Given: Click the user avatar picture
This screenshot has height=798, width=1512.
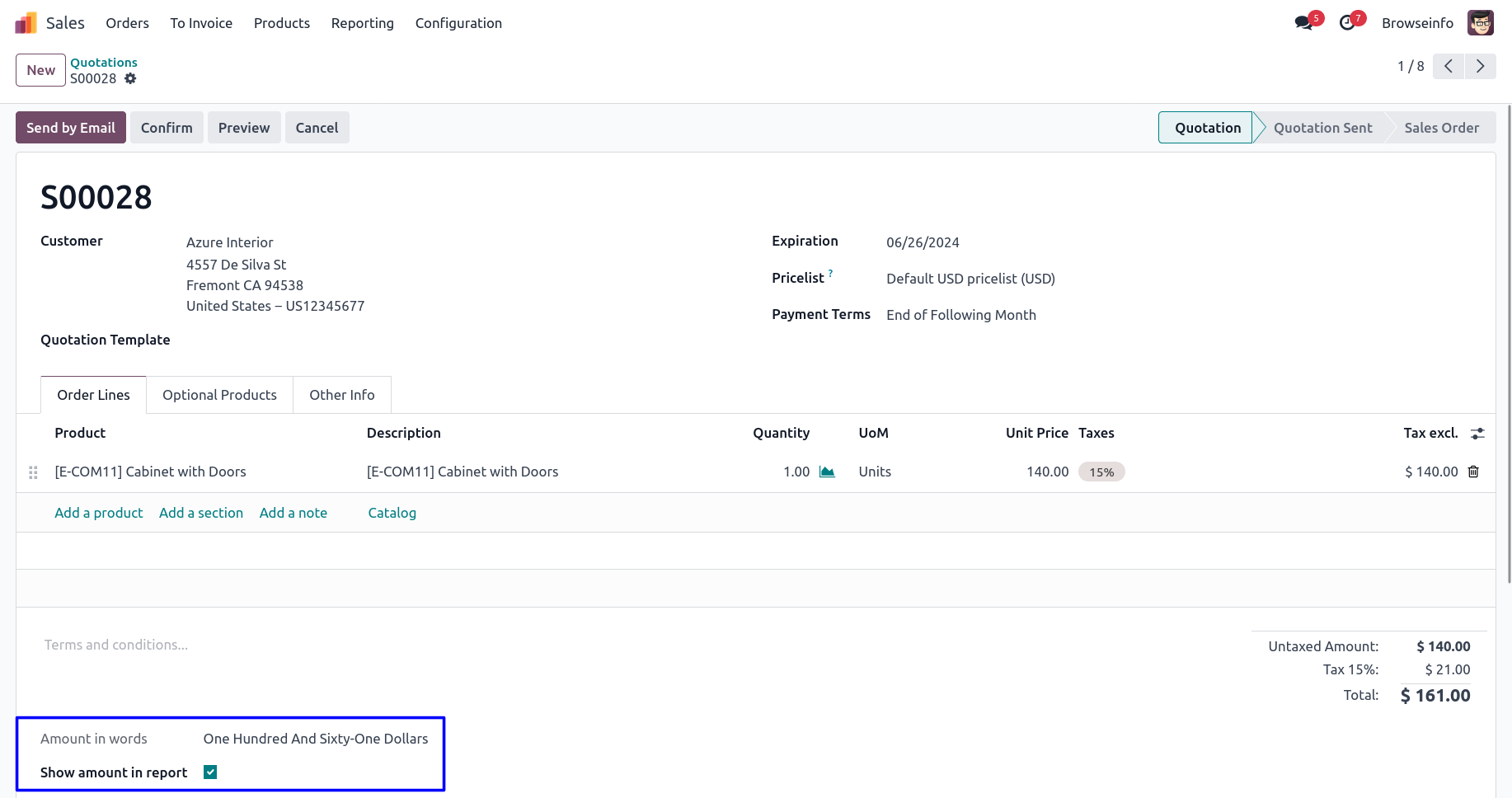Looking at the screenshot, I should pyautogui.click(x=1480, y=23).
